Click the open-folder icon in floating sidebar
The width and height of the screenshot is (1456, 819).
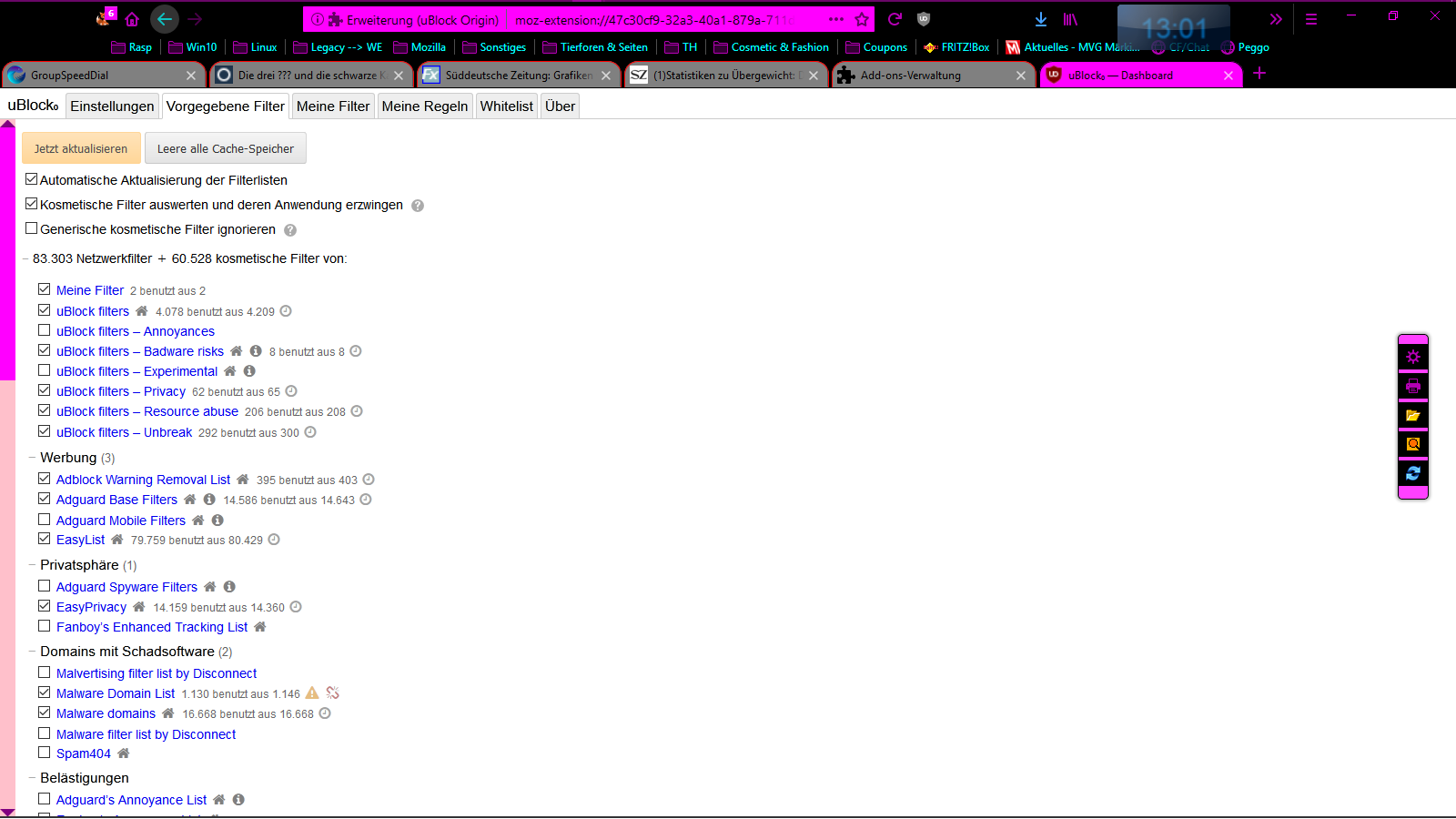pos(1413,415)
